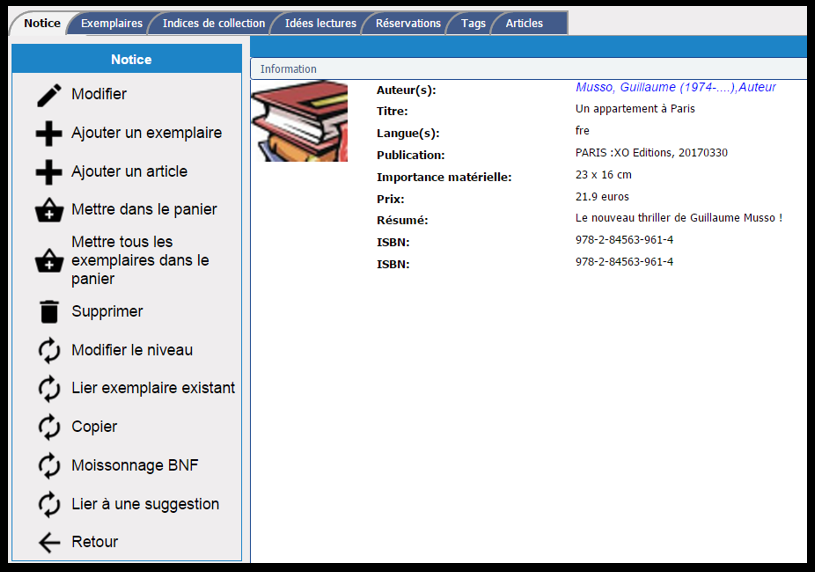Viewport: 815px width, 572px height.
Task: Click the trash can Supprimer icon
Action: tap(49, 311)
